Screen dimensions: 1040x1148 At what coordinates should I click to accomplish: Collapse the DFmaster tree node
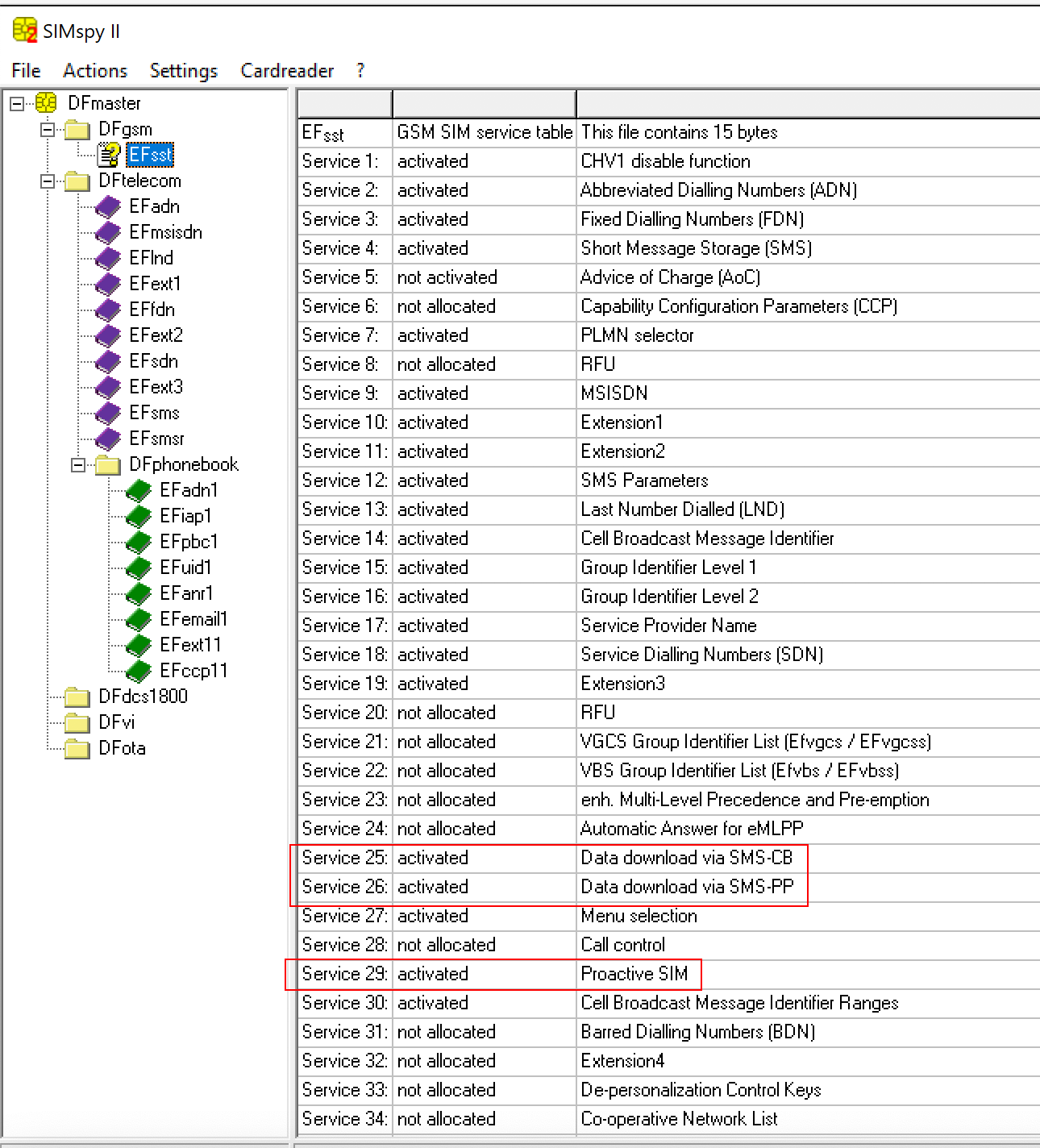tap(16, 103)
